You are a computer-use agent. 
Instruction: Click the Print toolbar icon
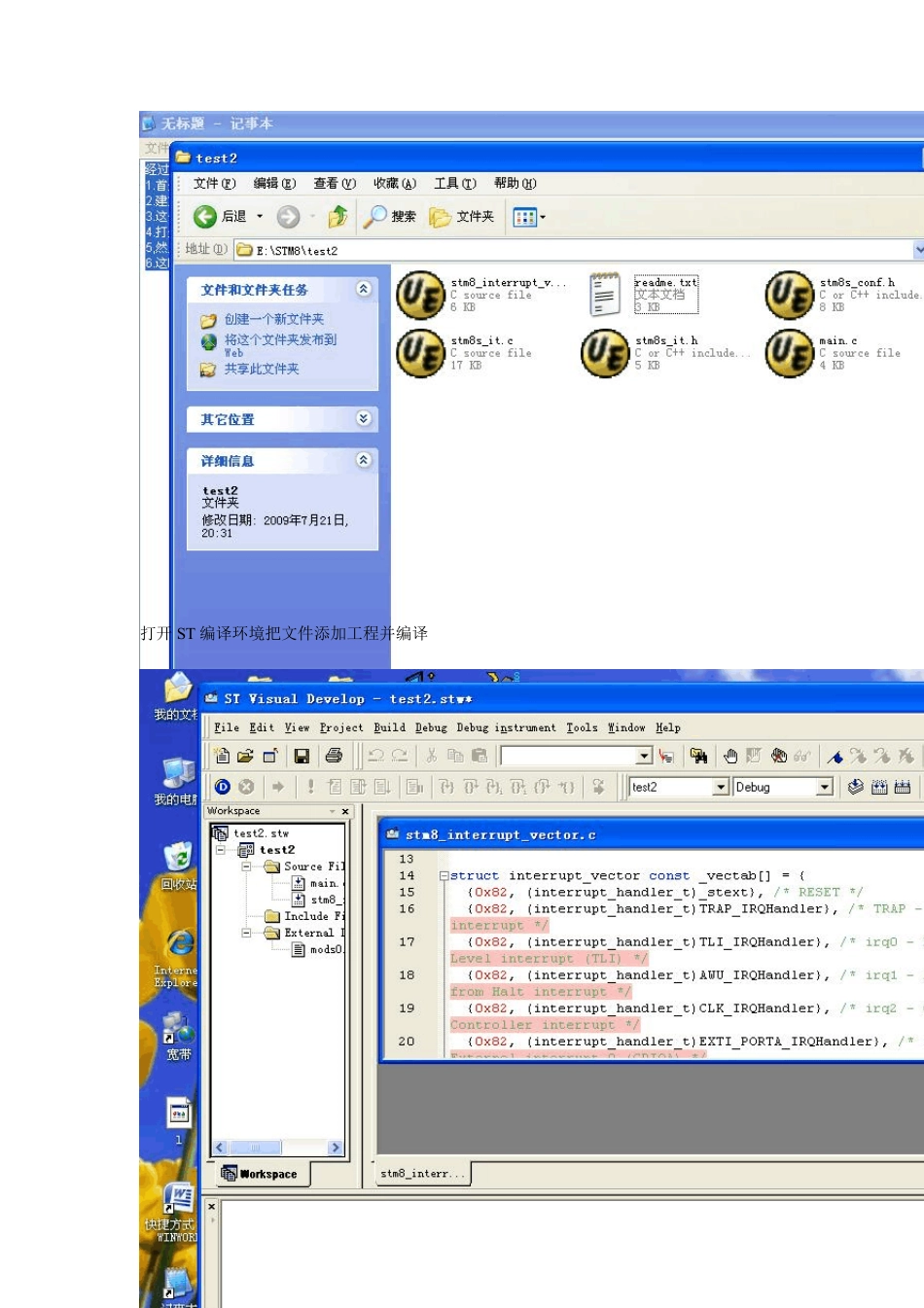334,756
